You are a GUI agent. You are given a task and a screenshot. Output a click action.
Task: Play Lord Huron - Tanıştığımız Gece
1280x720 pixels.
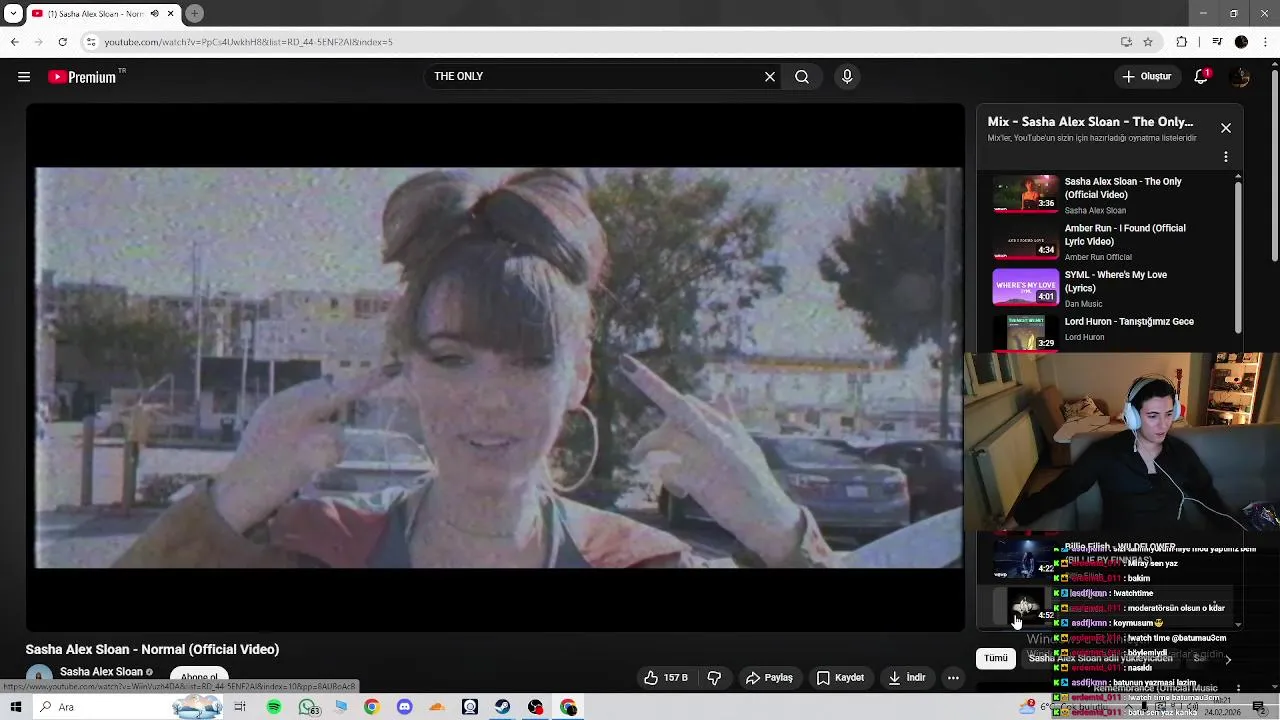(x=1107, y=331)
